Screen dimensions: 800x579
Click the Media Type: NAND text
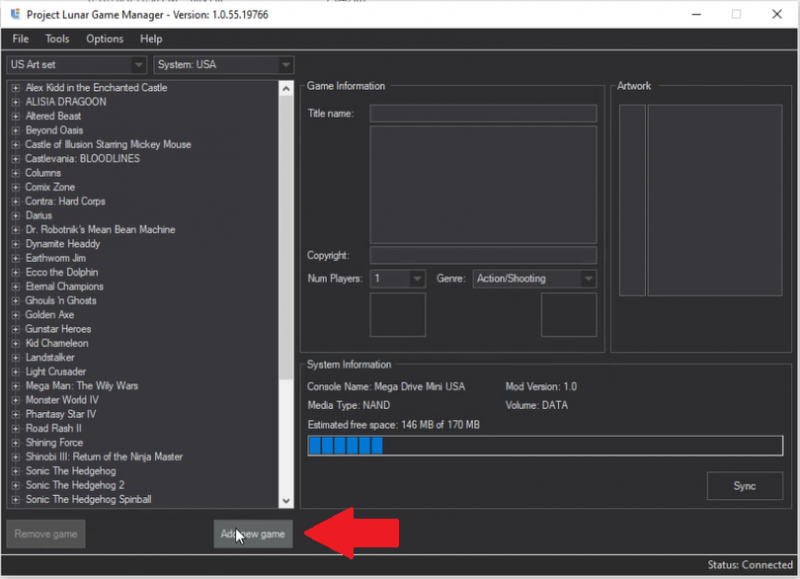349,406
